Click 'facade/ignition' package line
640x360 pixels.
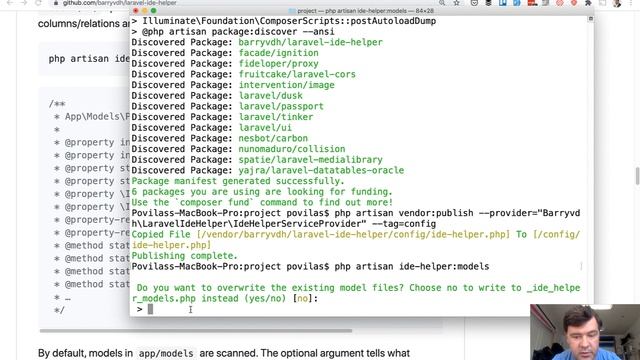[278, 53]
